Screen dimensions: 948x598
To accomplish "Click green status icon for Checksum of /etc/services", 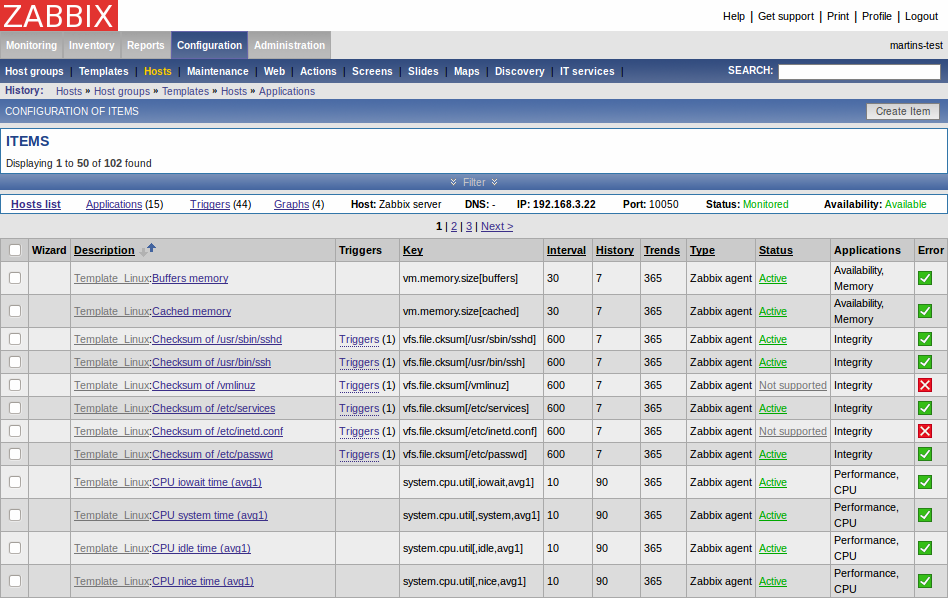I will pyautogui.click(x=924, y=408).
